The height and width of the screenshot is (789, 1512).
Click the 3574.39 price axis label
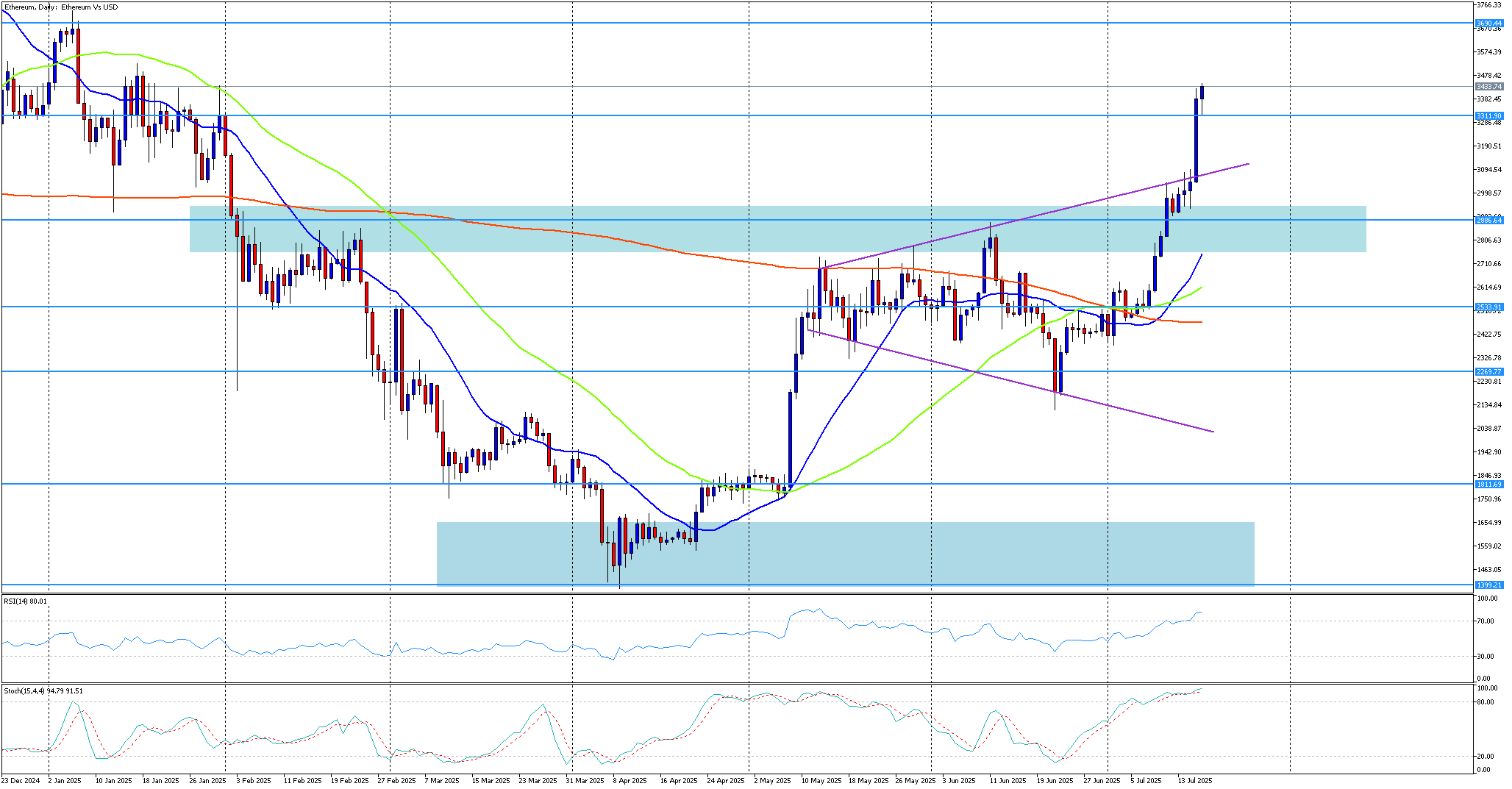pos(1489,52)
